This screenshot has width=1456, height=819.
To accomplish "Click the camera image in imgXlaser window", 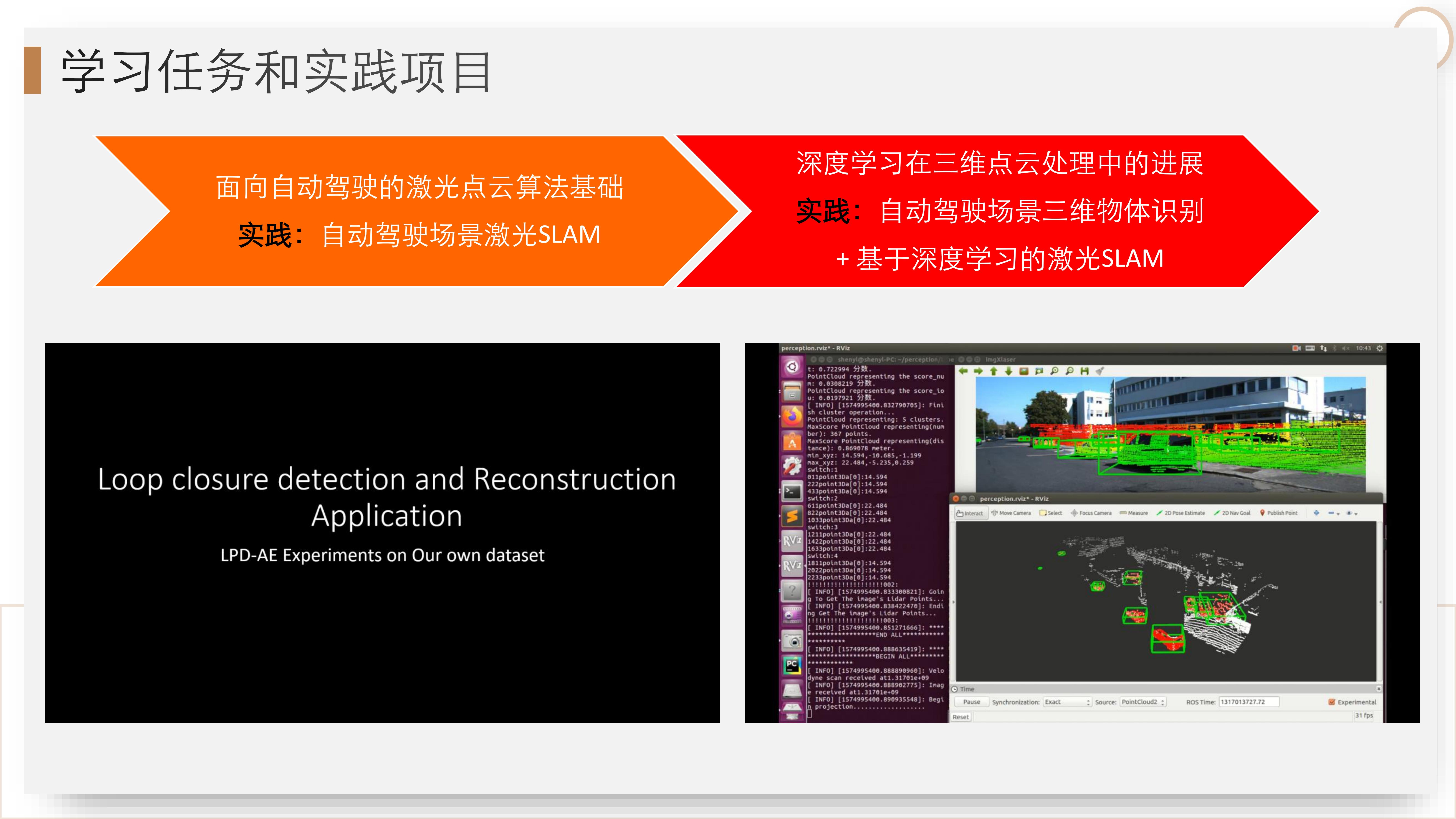I will (1170, 435).
